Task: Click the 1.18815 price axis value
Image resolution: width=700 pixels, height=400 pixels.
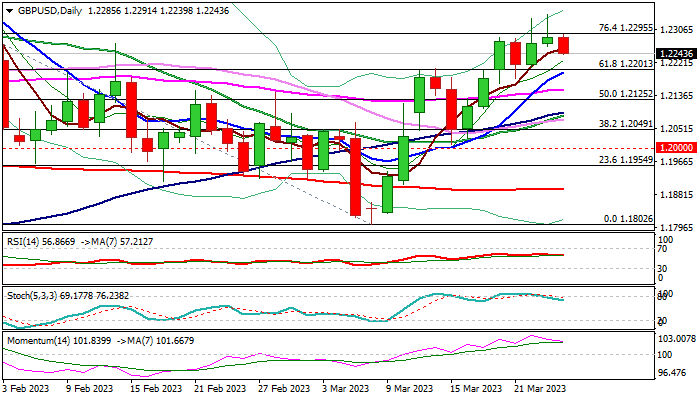Action: pos(676,195)
